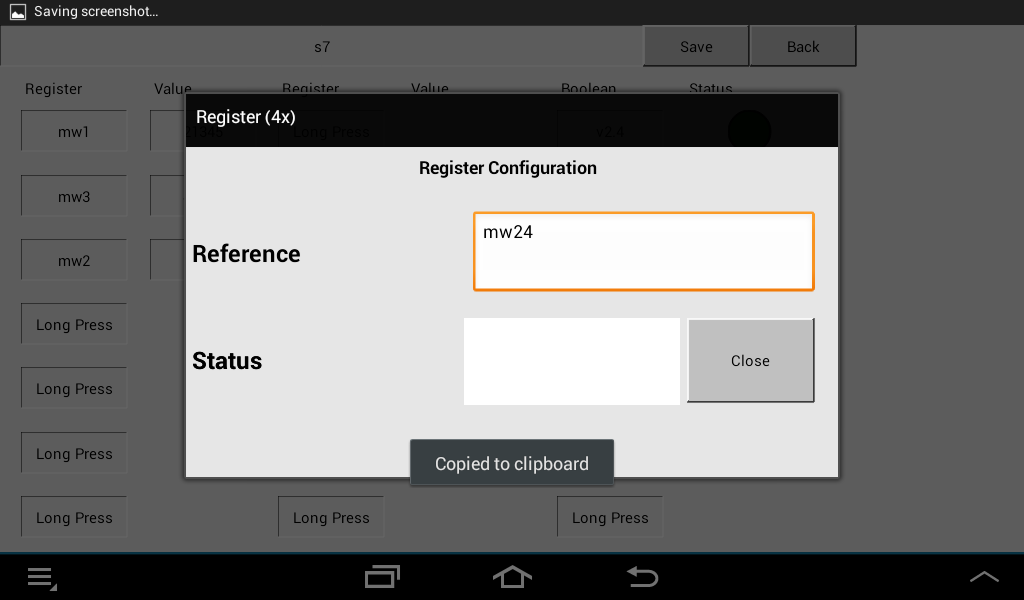Viewport: 1024px width, 600px height.
Task: Select the mw1 register button
Action: tap(74, 131)
